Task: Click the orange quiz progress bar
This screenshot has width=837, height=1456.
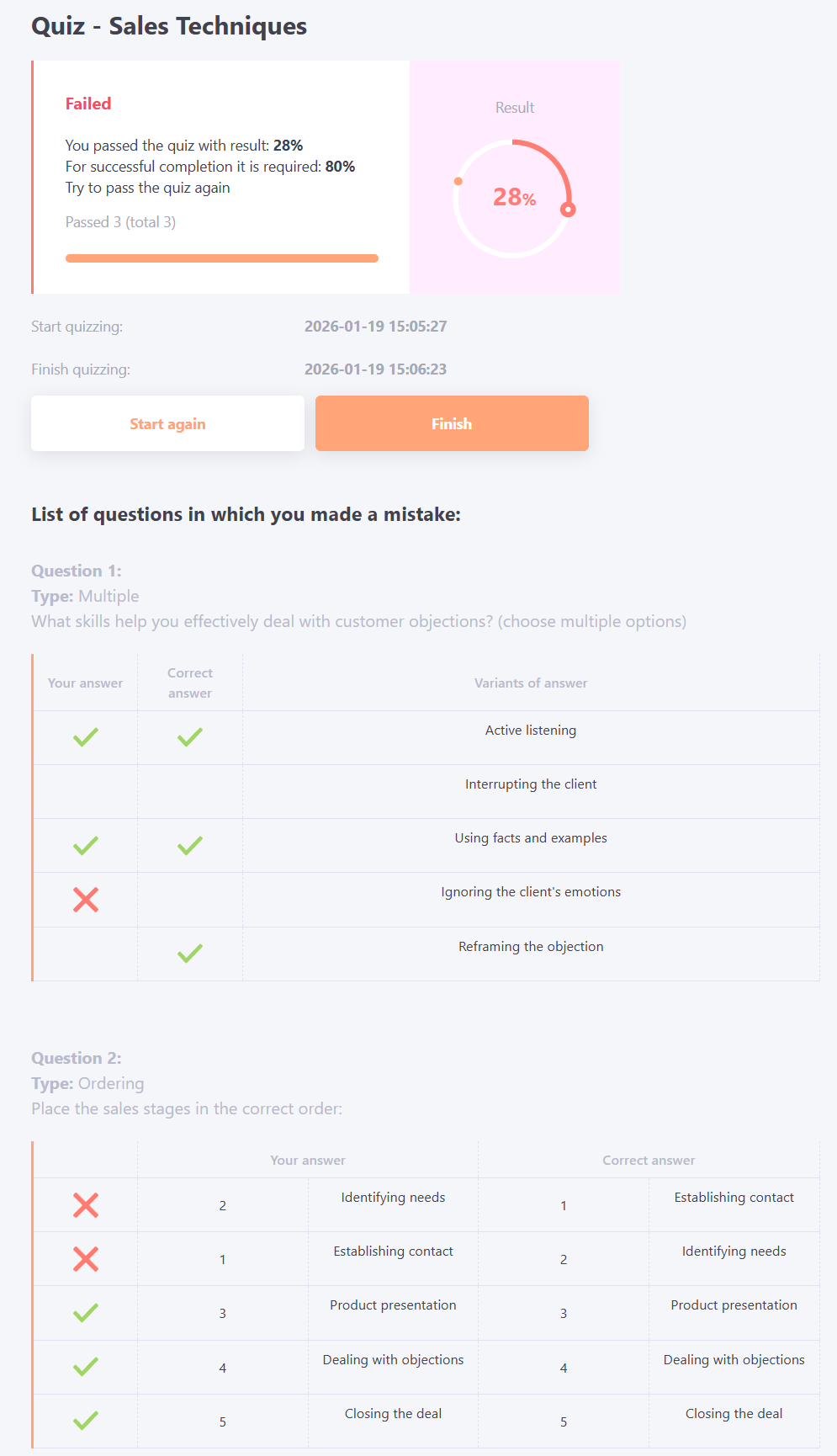Action: click(x=222, y=258)
